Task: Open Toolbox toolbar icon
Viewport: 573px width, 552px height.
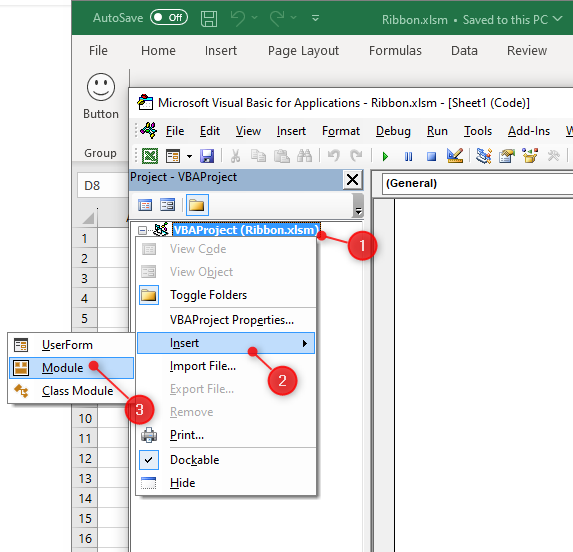Action: [x=553, y=156]
